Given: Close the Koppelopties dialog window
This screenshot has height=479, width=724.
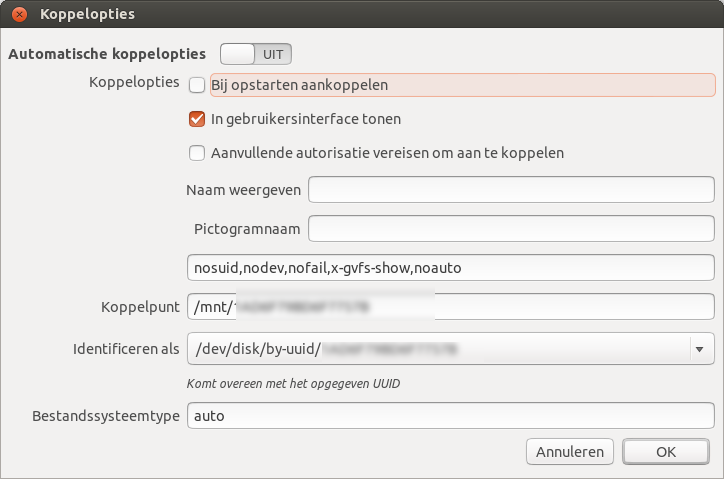Looking at the screenshot, I should tap(19, 14).
